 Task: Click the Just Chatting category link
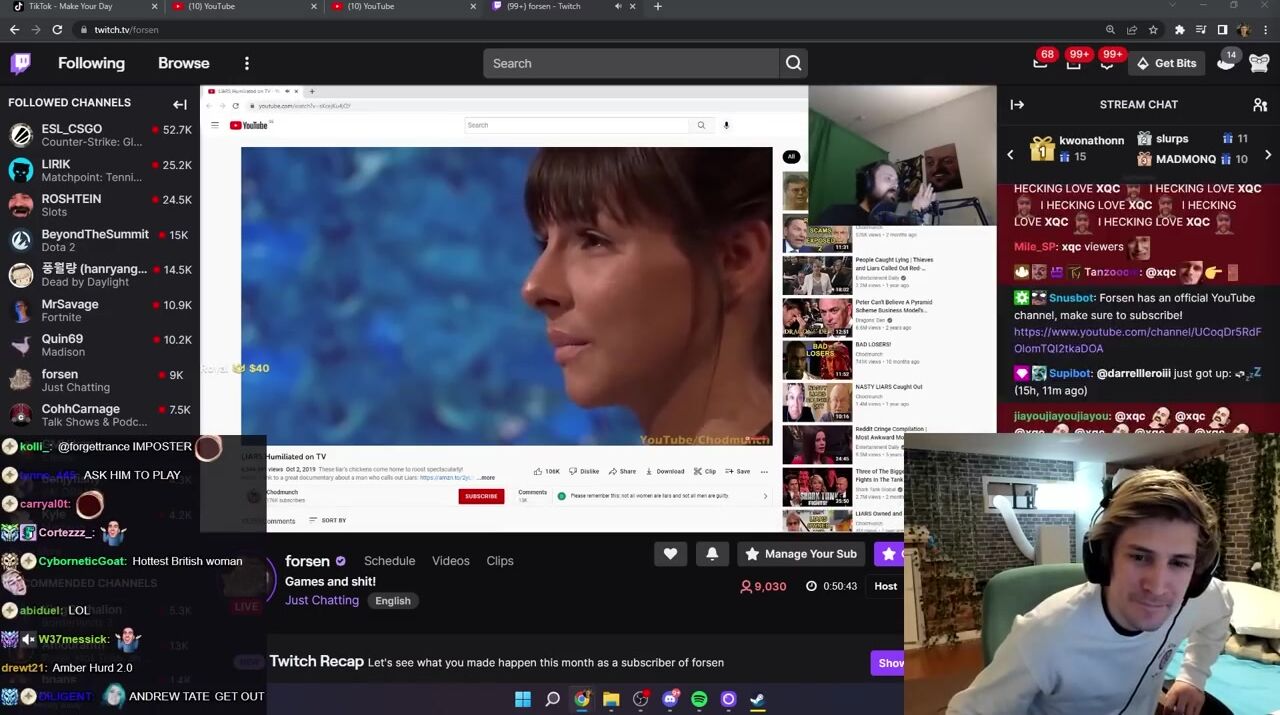[x=321, y=601]
